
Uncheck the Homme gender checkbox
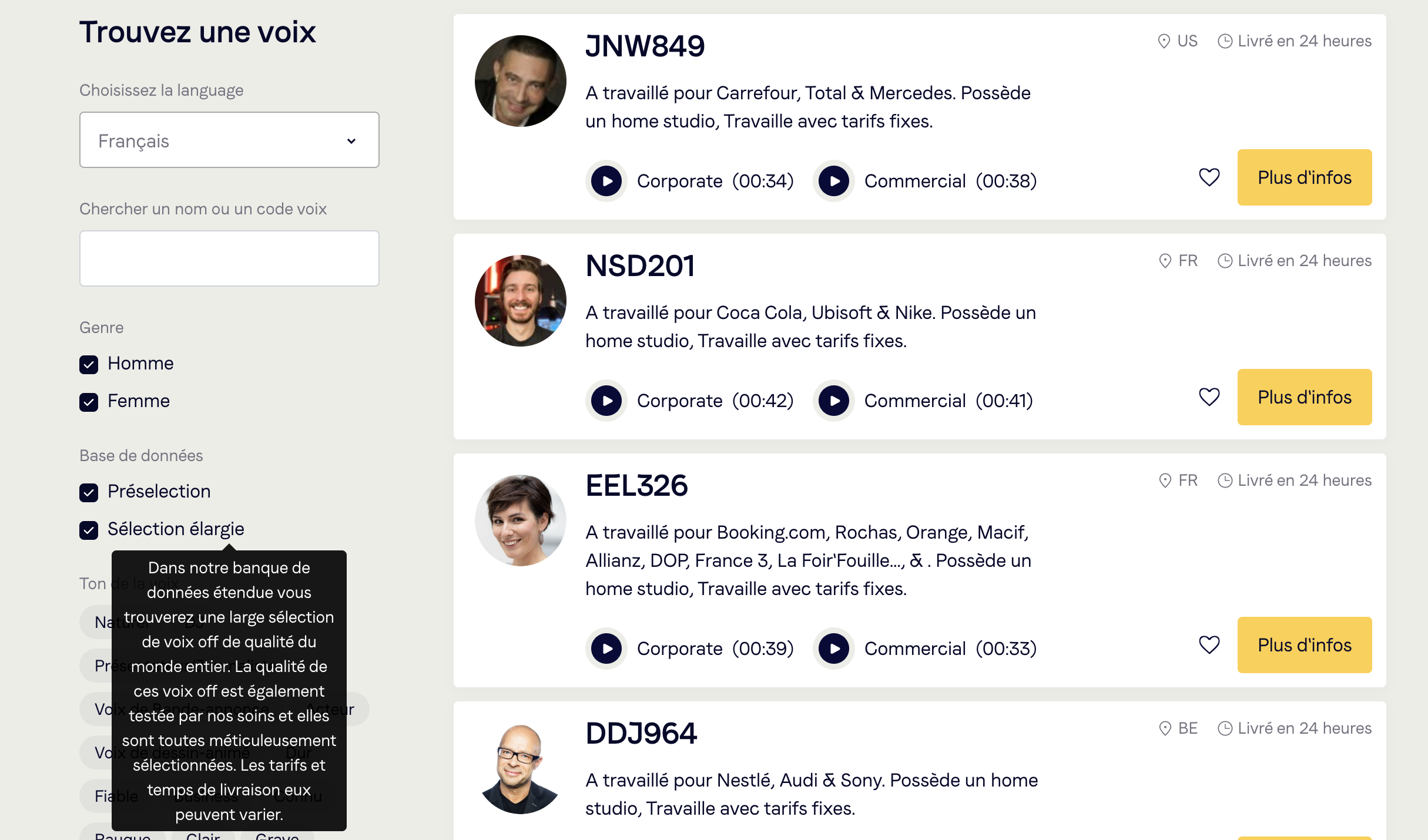89,364
